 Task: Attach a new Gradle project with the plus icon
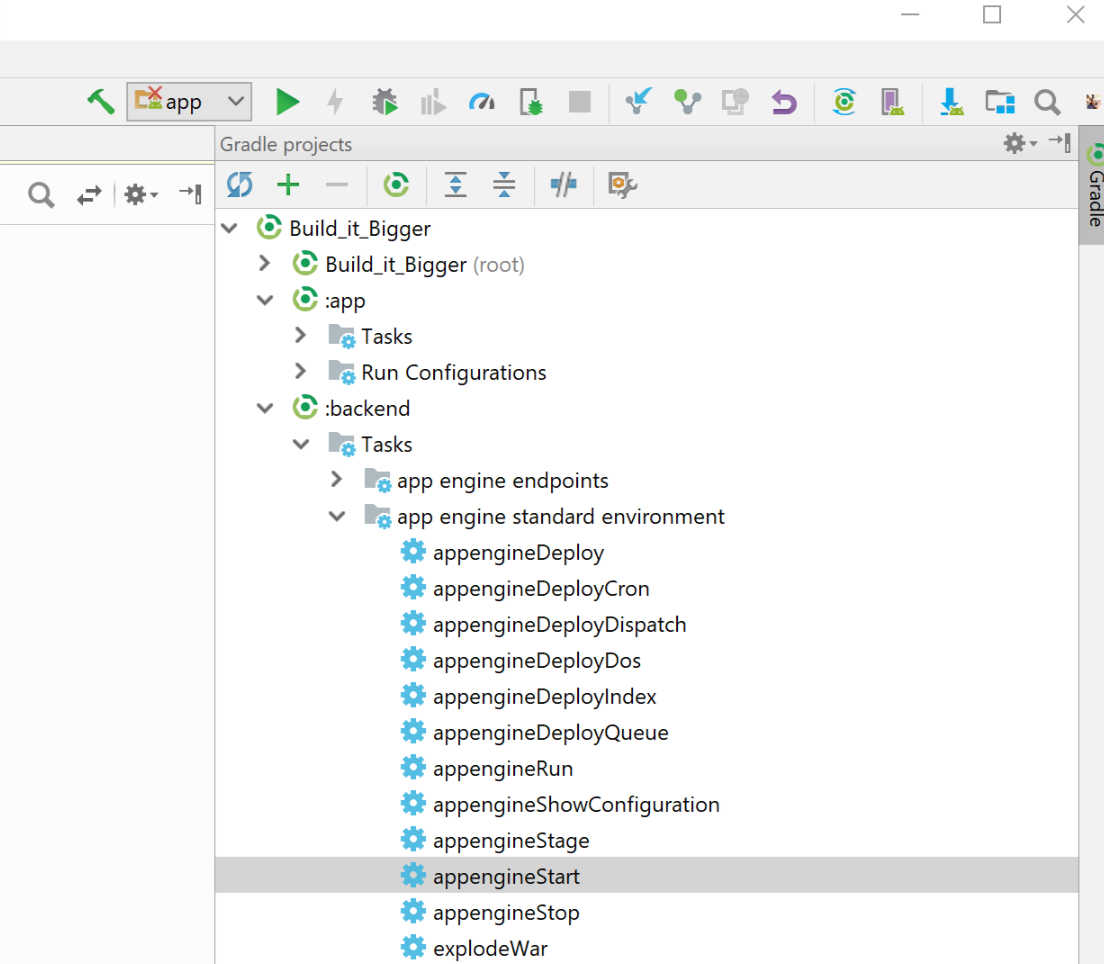coord(287,185)
